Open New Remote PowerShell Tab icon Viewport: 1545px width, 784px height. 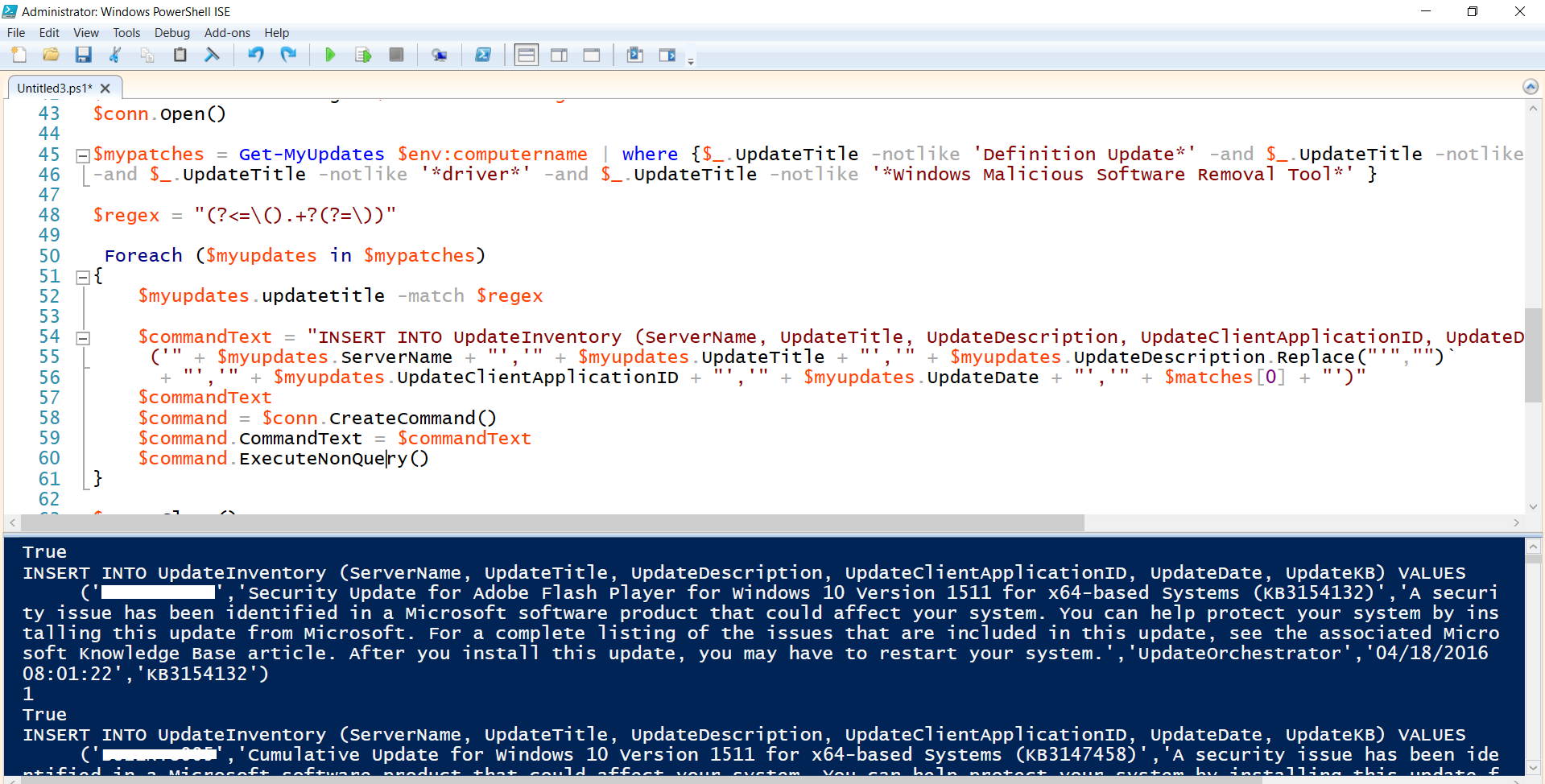coord(439,55)
